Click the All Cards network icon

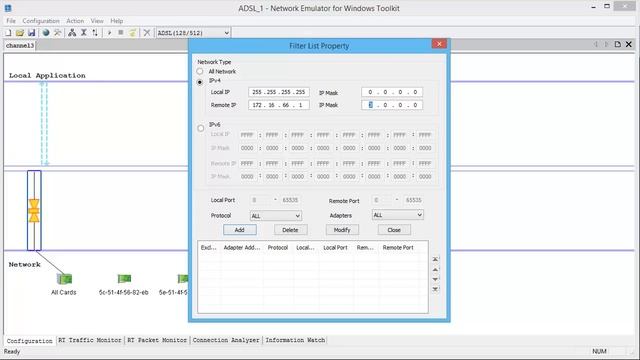[x=64, y=279]
